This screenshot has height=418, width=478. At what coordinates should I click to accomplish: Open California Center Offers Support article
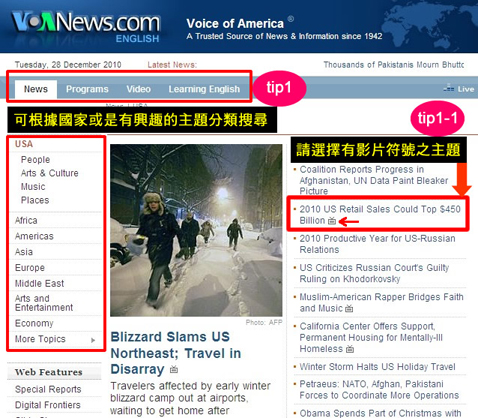click(371, 337)
